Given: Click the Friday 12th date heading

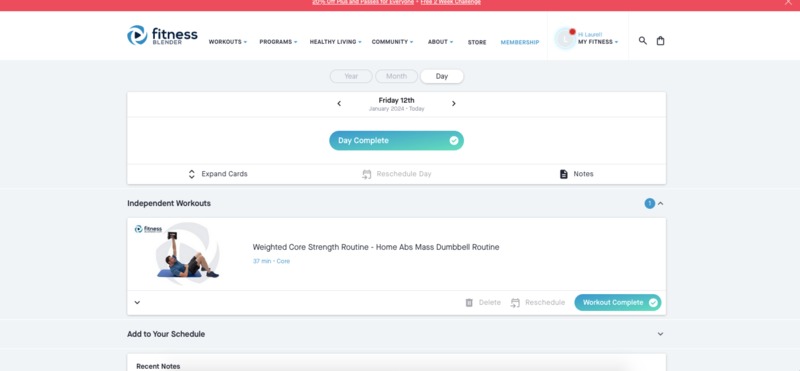Looking at the screenshot, I should click(396, 101).
